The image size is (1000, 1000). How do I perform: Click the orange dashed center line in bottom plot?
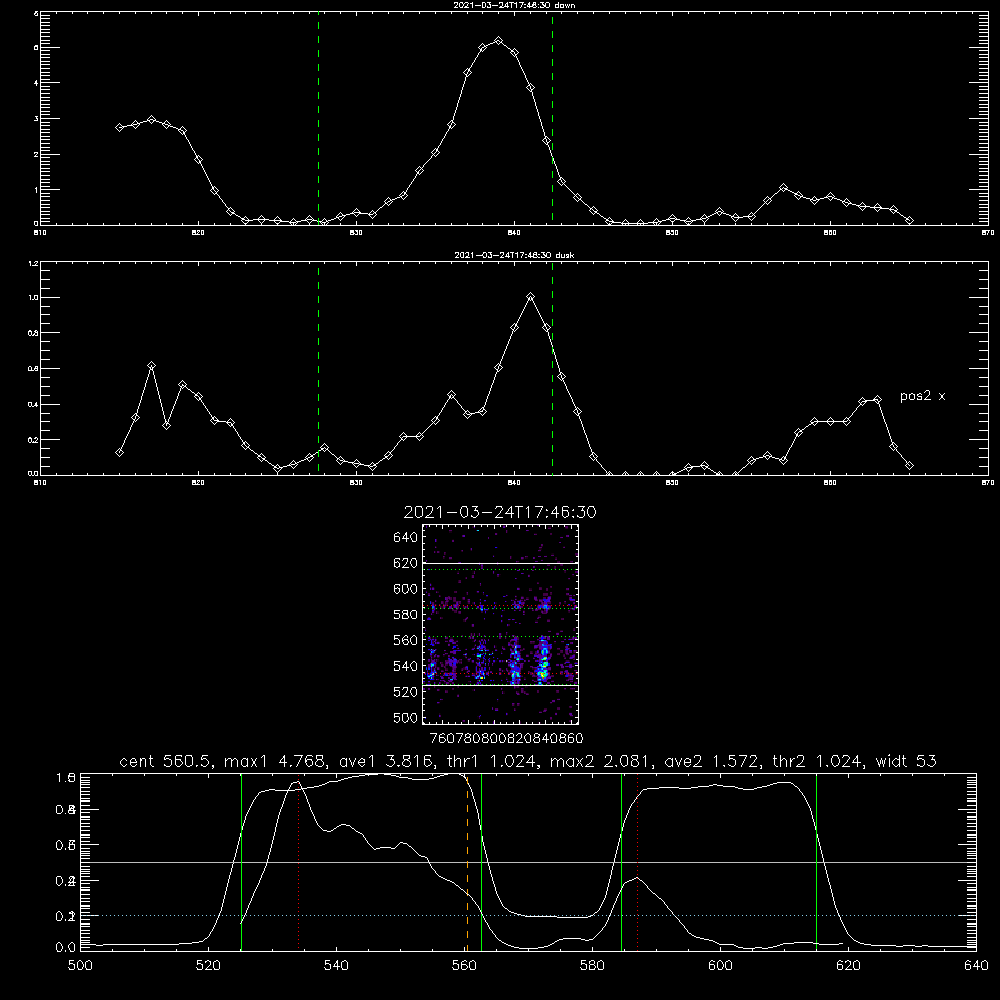click(x=467, y=862)
